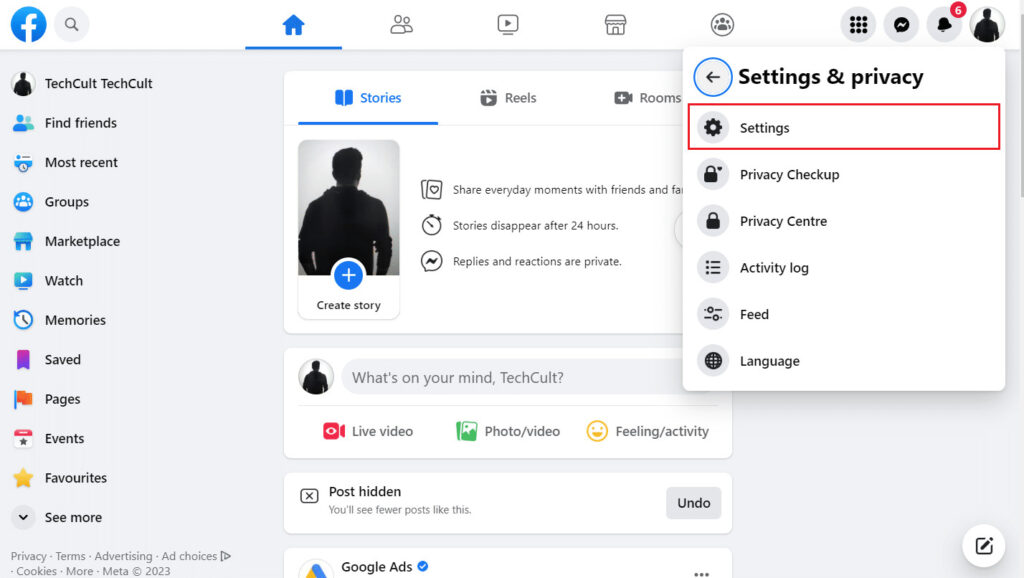
Task: Click the Facebook logo icon
Action: pos(28,24)
